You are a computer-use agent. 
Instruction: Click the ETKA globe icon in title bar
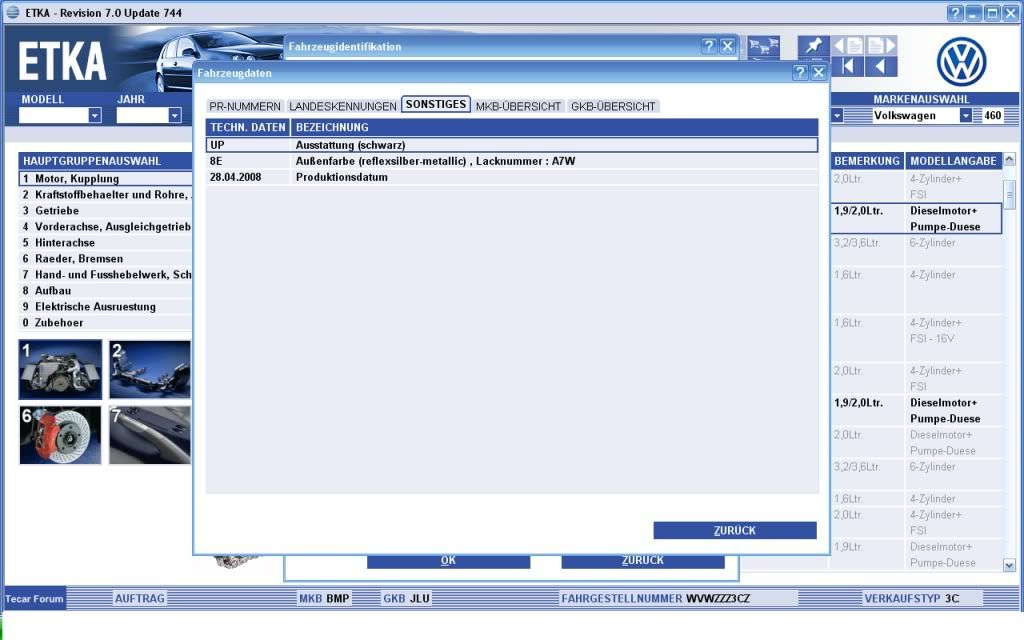click(x=12, y=12)
